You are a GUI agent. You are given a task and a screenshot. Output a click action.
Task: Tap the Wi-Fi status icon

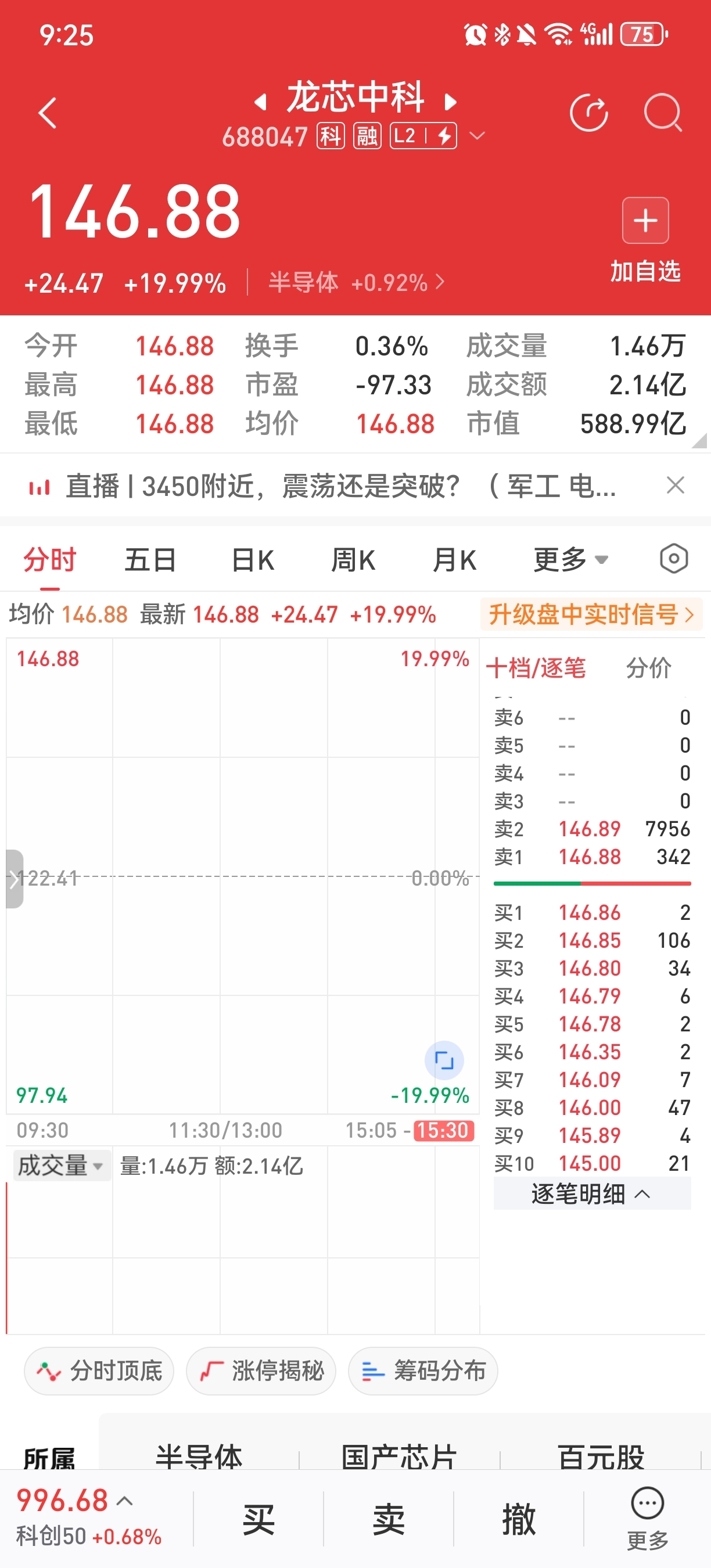pos(558,34)
